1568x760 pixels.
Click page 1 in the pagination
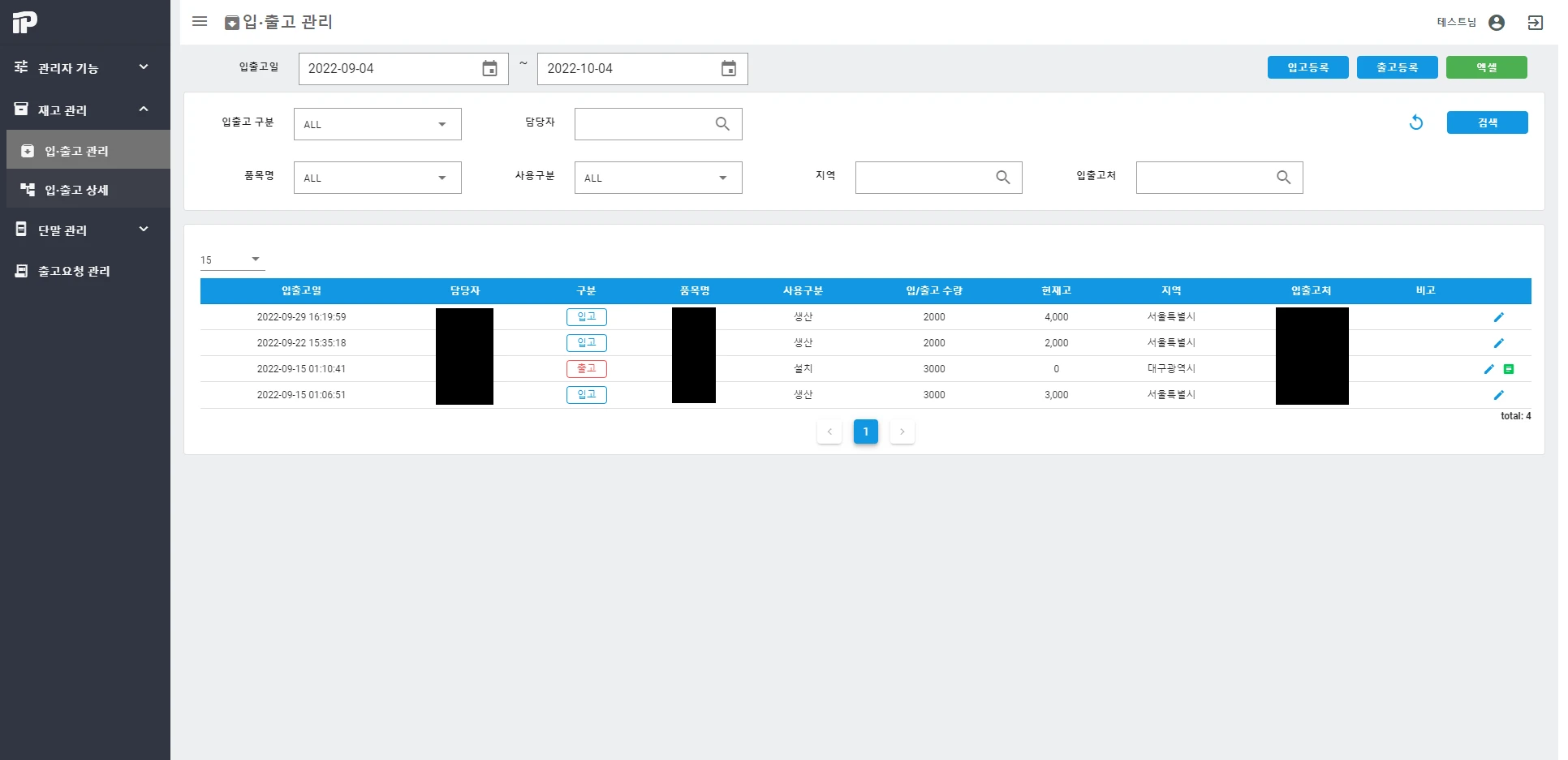click(x=865, y=432)
